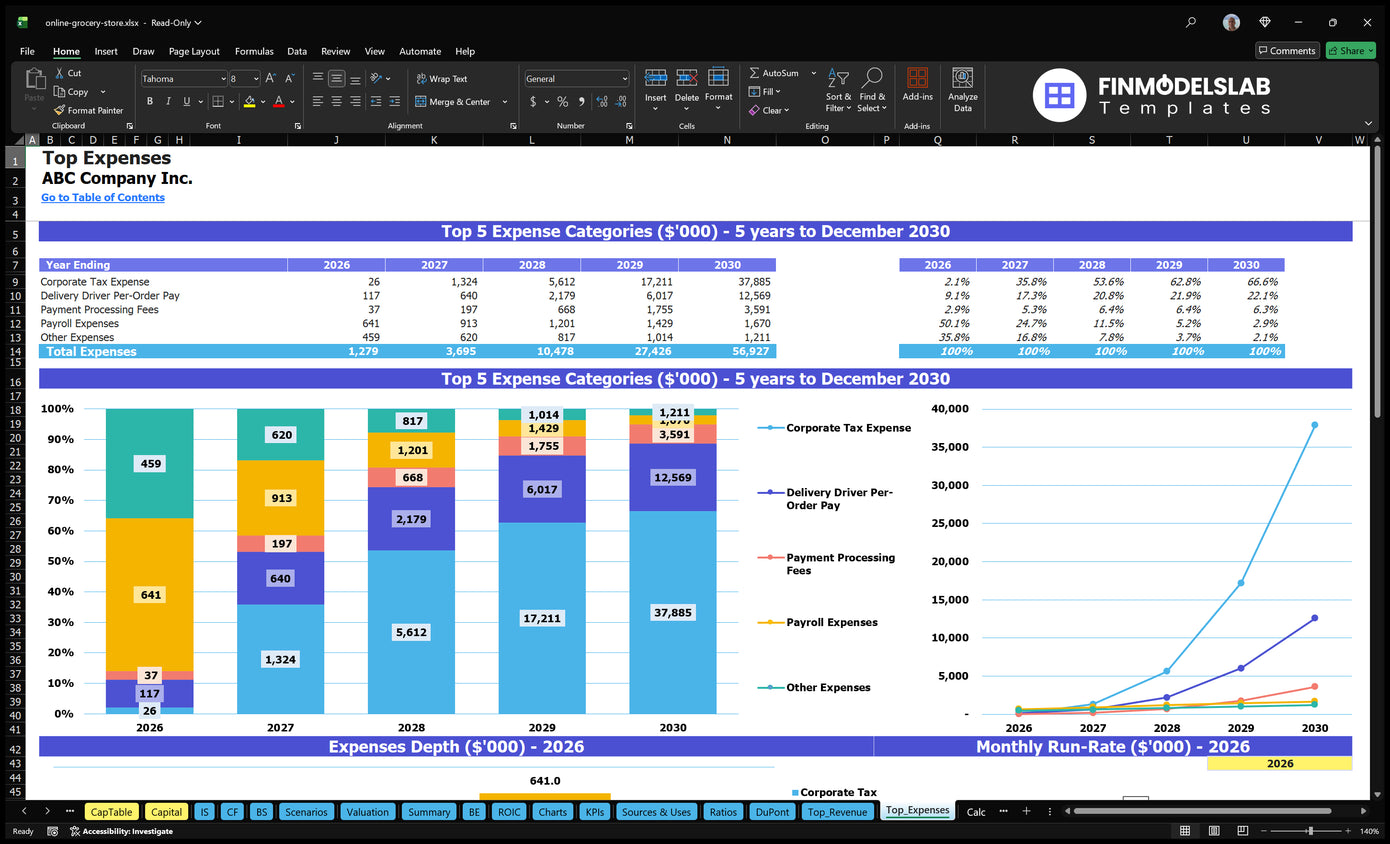Click the Increase Decimal icon
This screenshot has width=1390, height=844.
(600, 101)
